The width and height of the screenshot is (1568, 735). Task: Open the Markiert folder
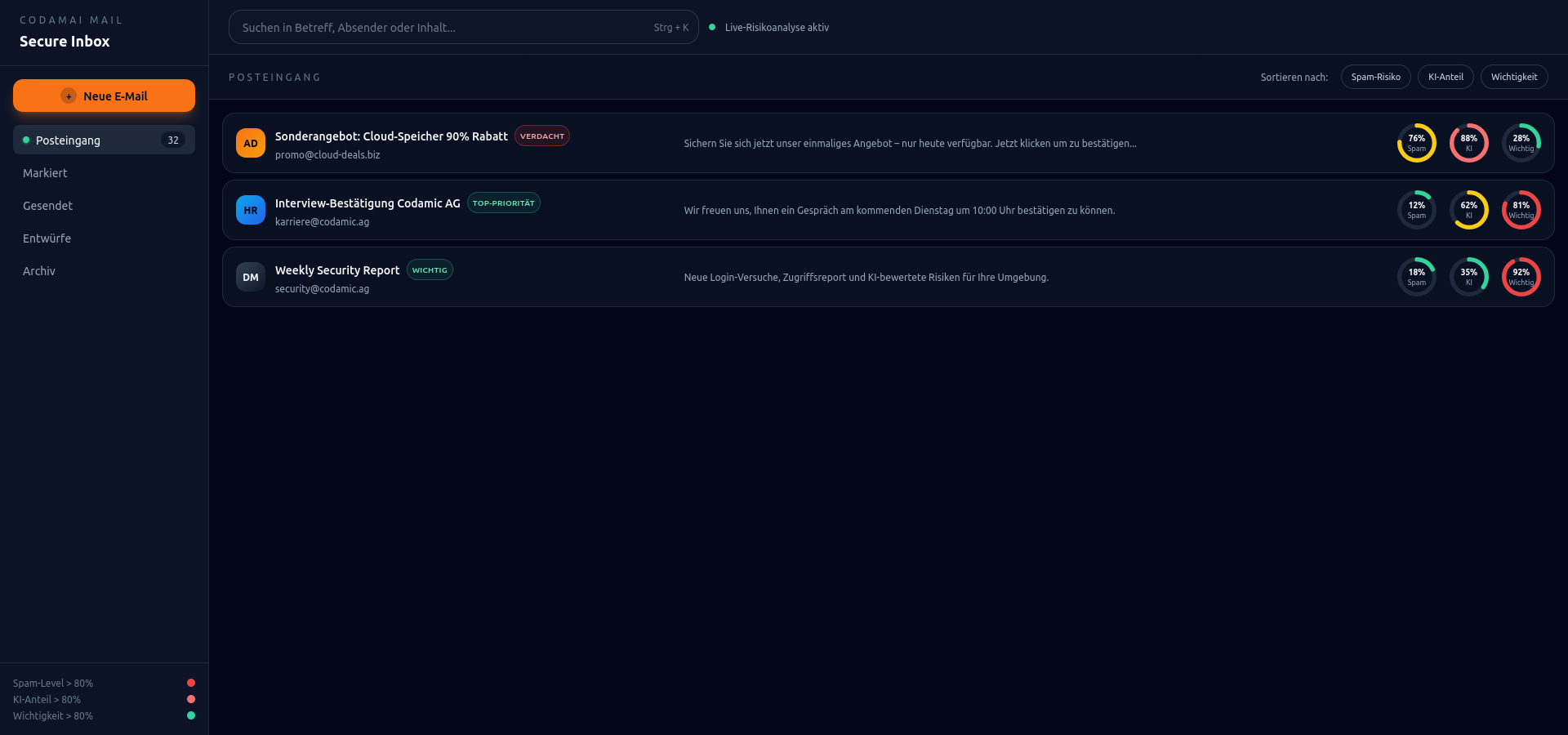(46, 173)
